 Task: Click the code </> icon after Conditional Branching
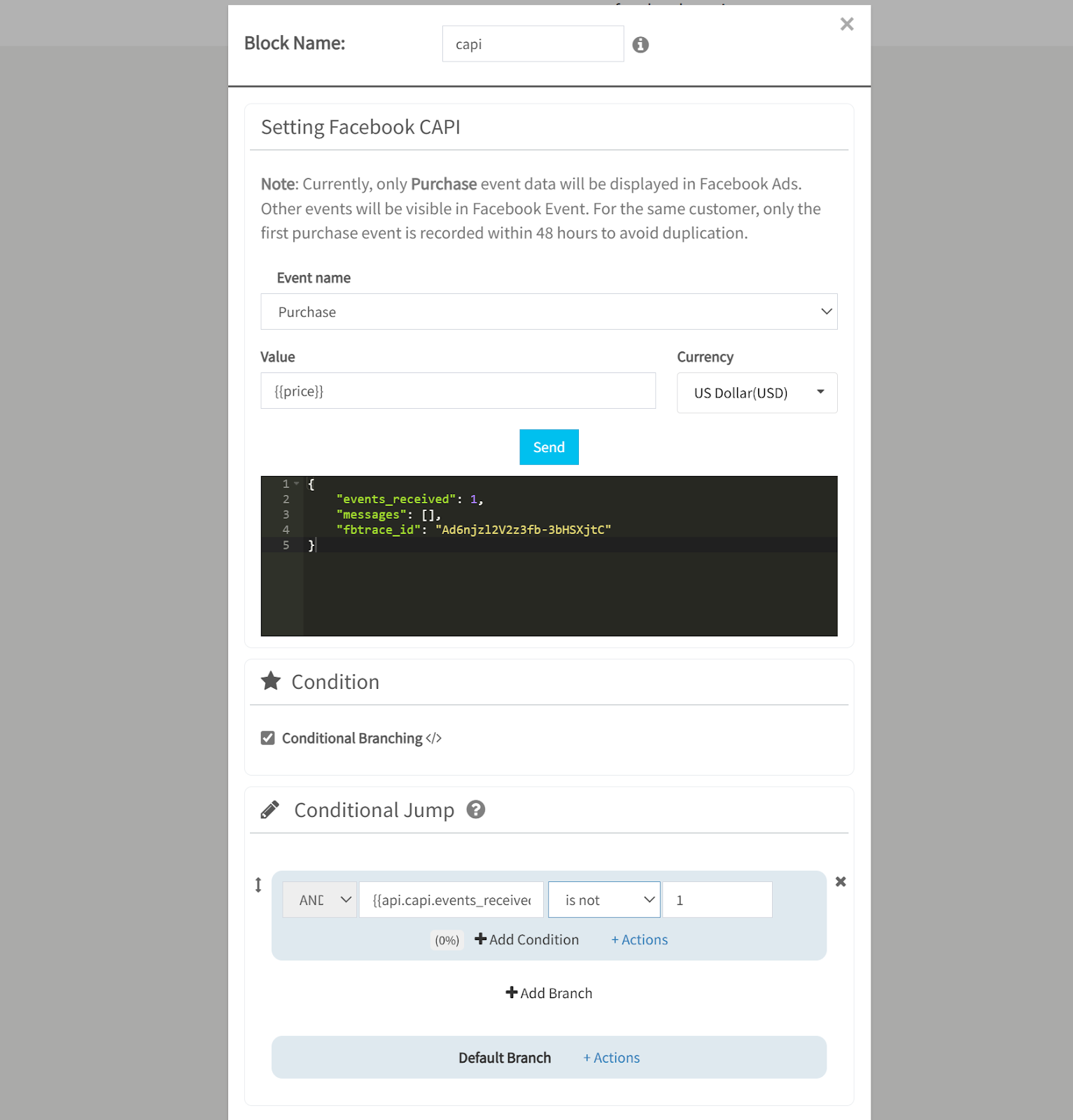(x=433, y=738)
